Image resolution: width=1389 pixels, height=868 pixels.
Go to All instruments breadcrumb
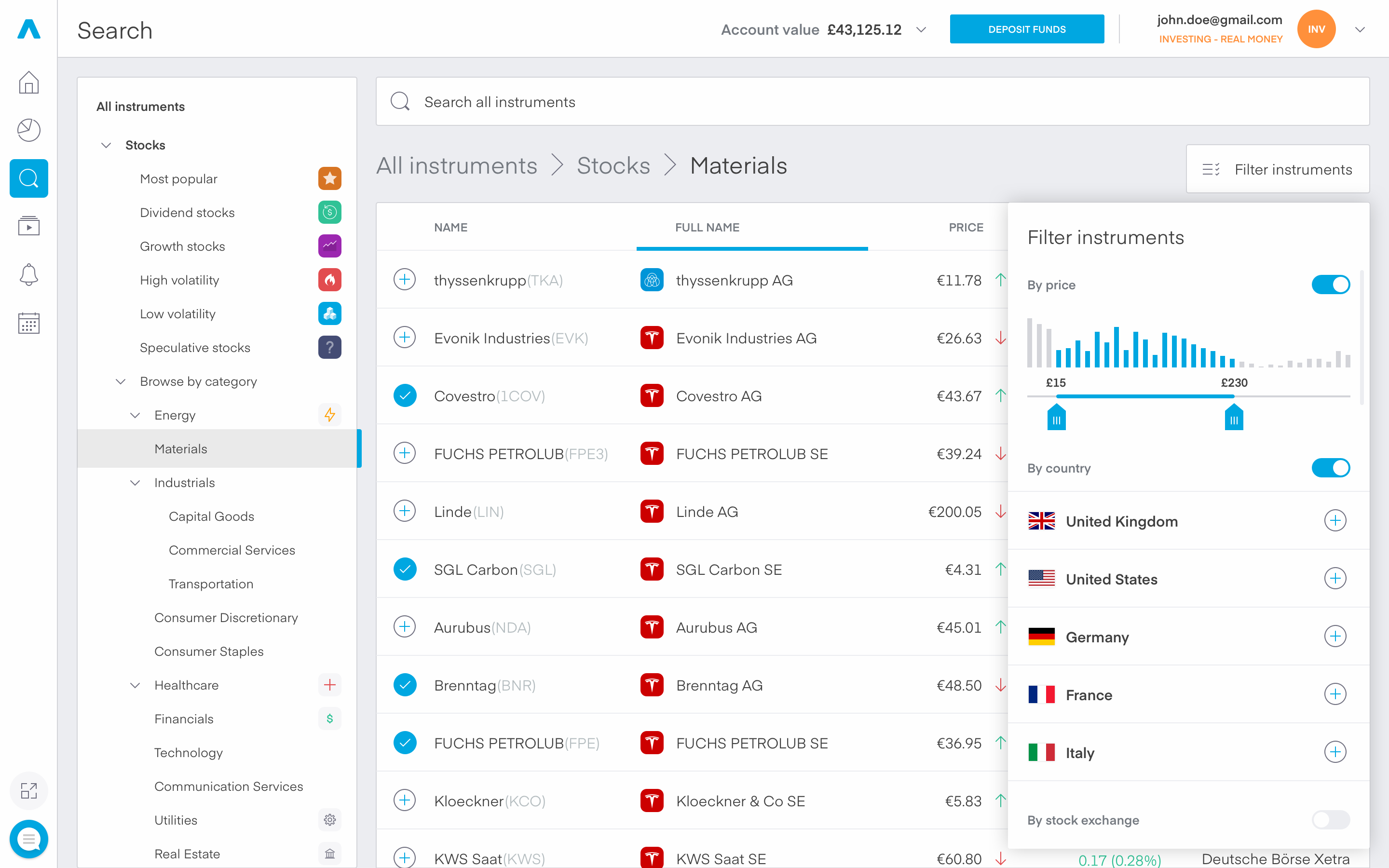coord(457,165)
